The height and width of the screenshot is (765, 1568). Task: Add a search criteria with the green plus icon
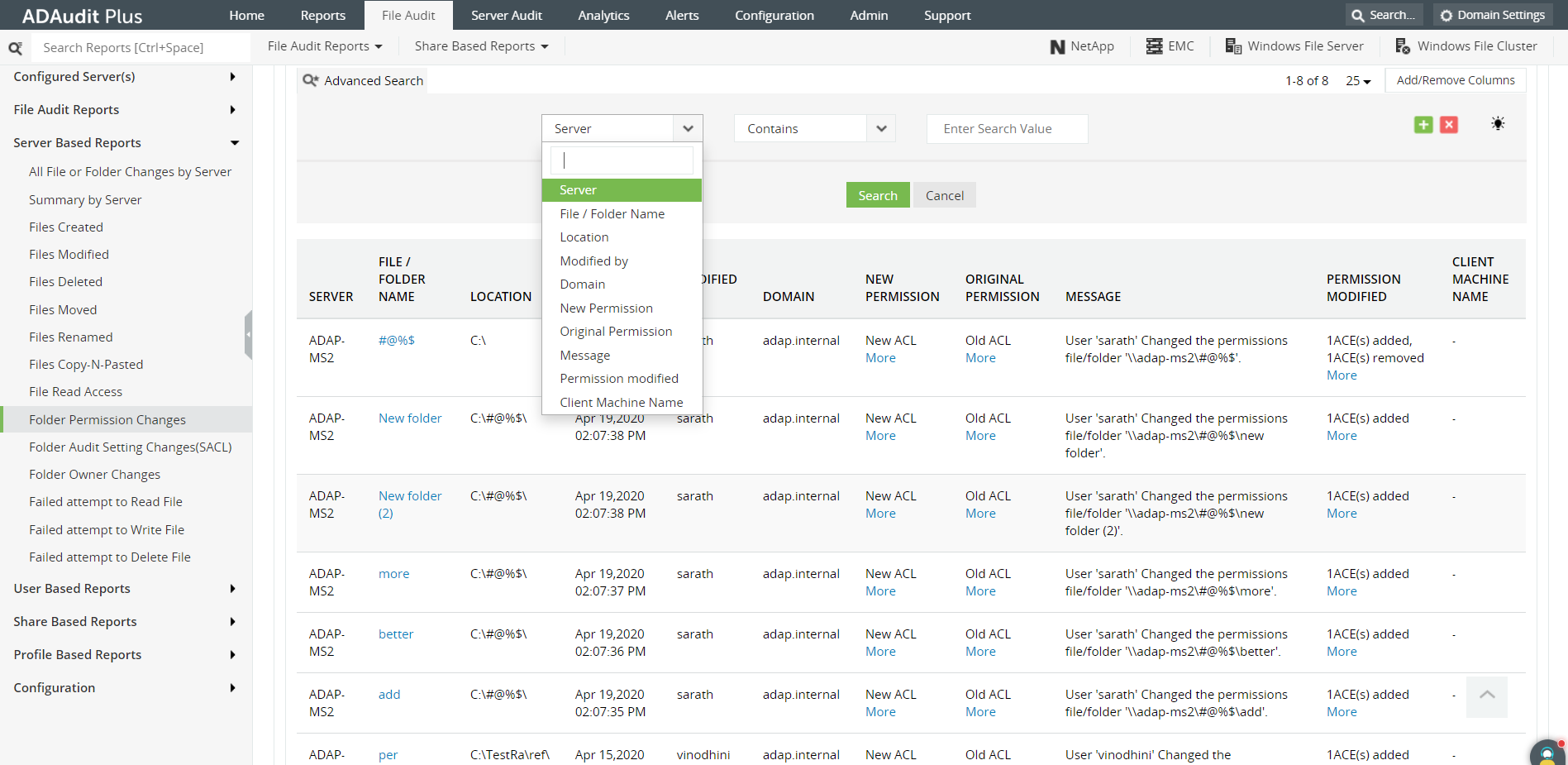click(1423, 124)
